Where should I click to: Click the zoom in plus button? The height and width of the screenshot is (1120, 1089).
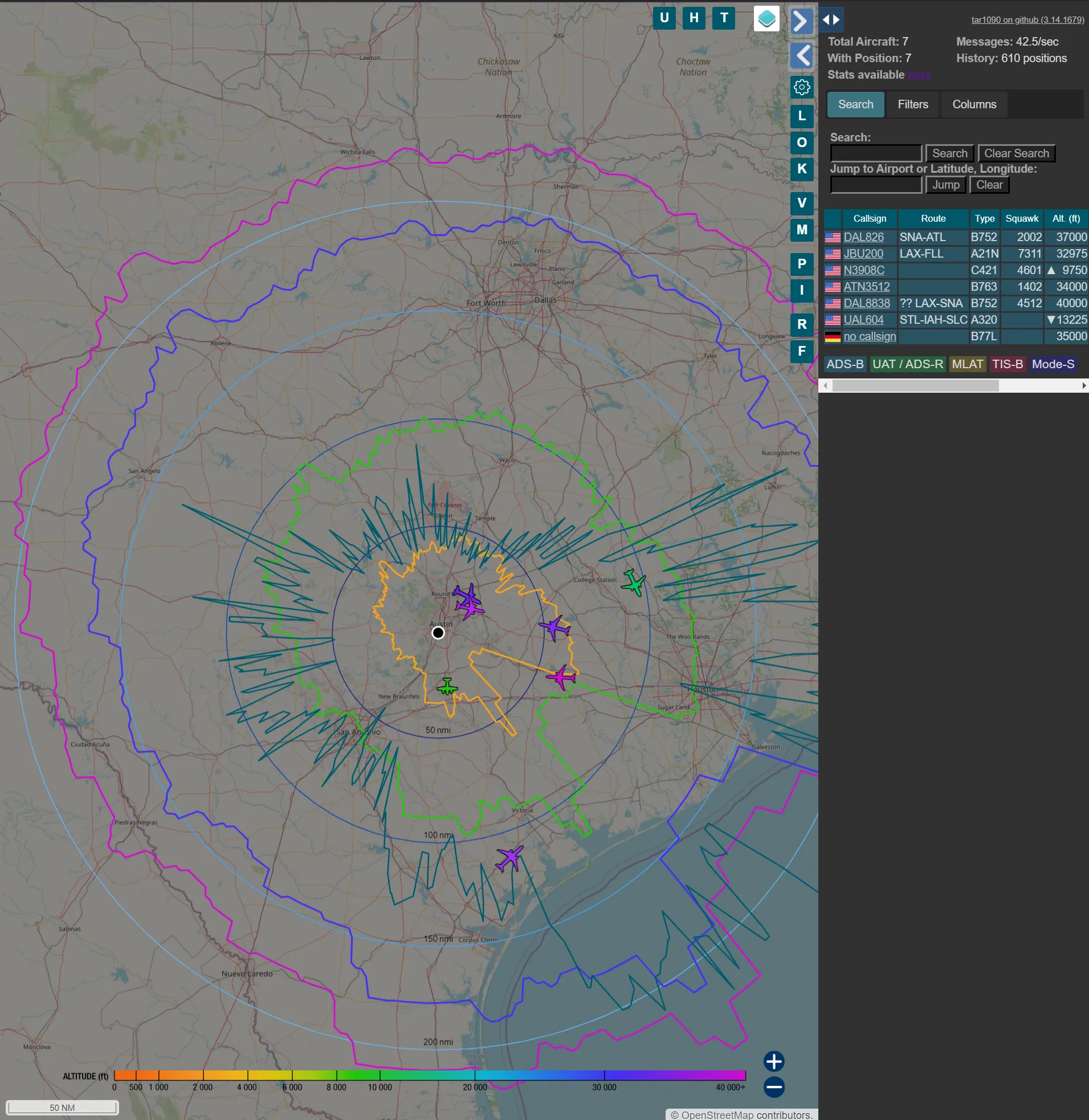(x=773, y=1061)
